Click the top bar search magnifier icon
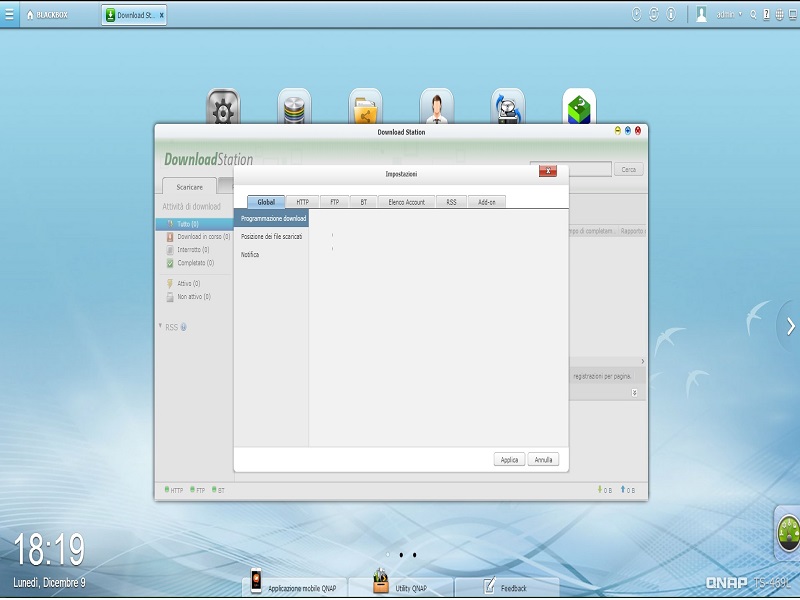 (x=752, y=15)
